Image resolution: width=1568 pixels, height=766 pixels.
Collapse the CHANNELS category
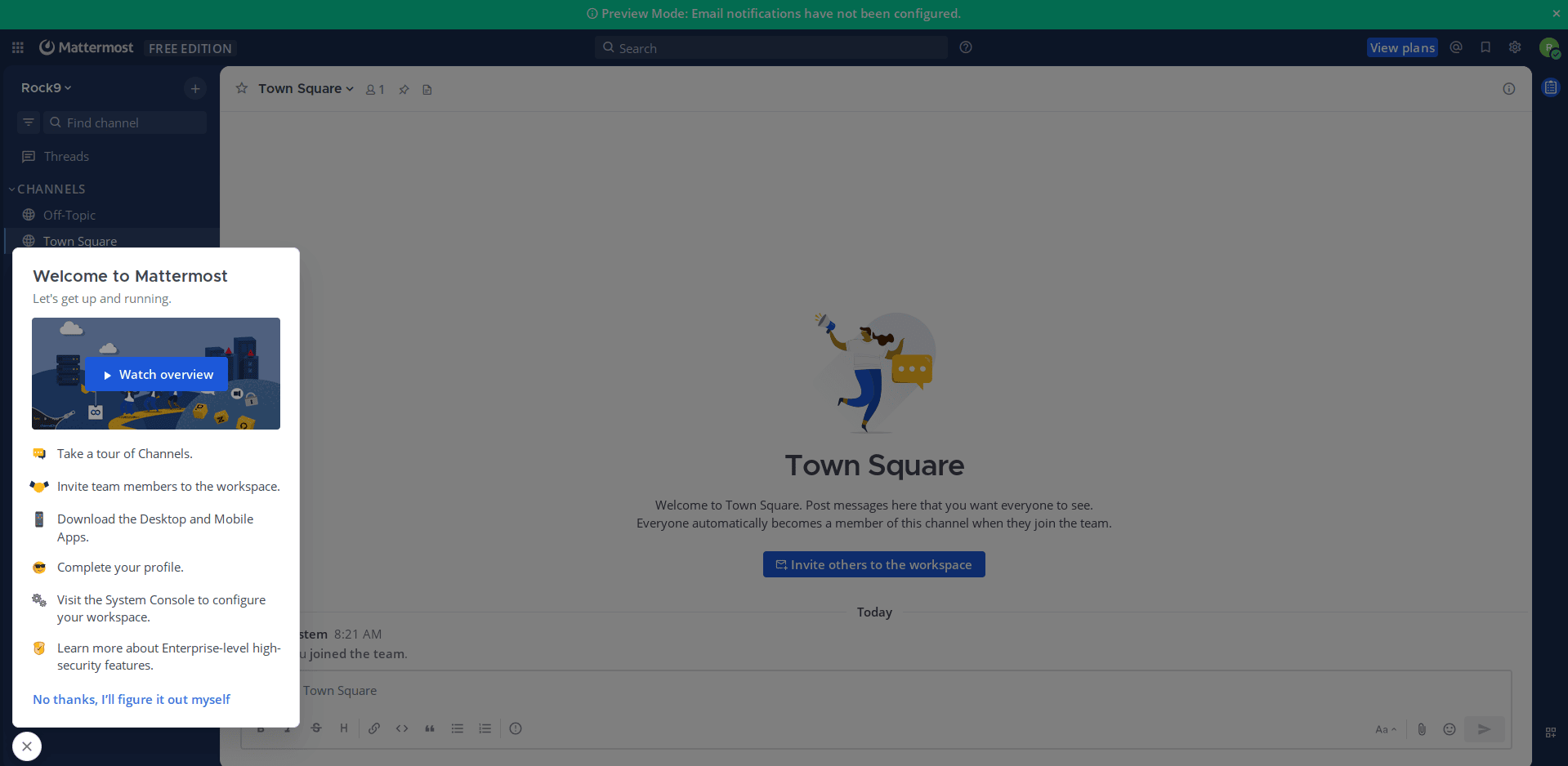tap(47, 189)
